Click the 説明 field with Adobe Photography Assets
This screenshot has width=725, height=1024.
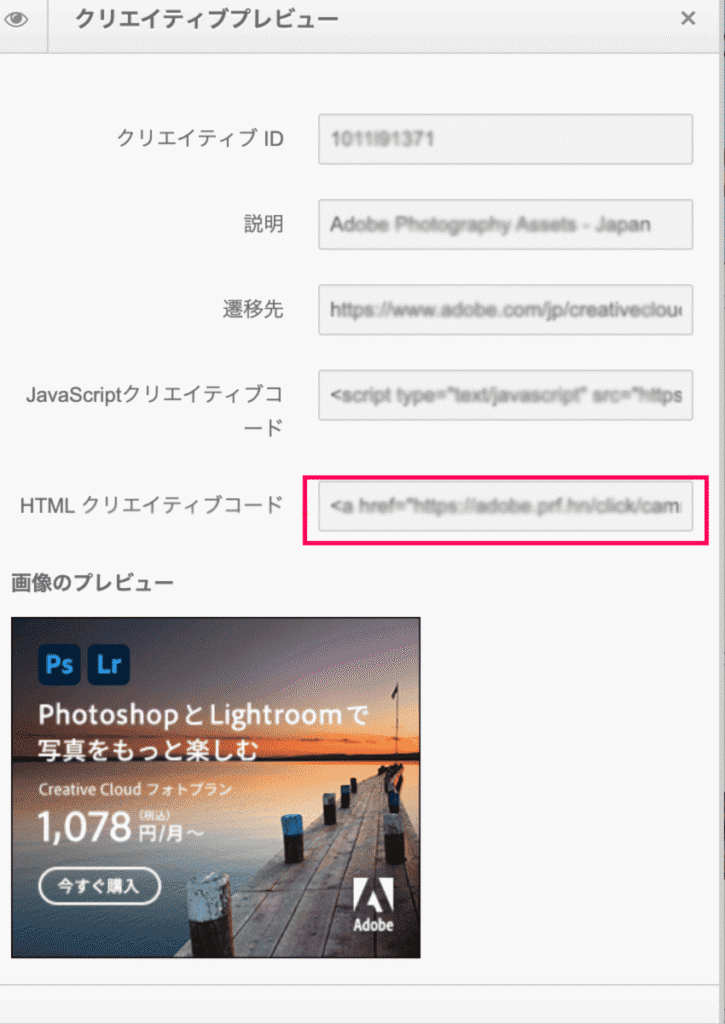tap(505, 225)
